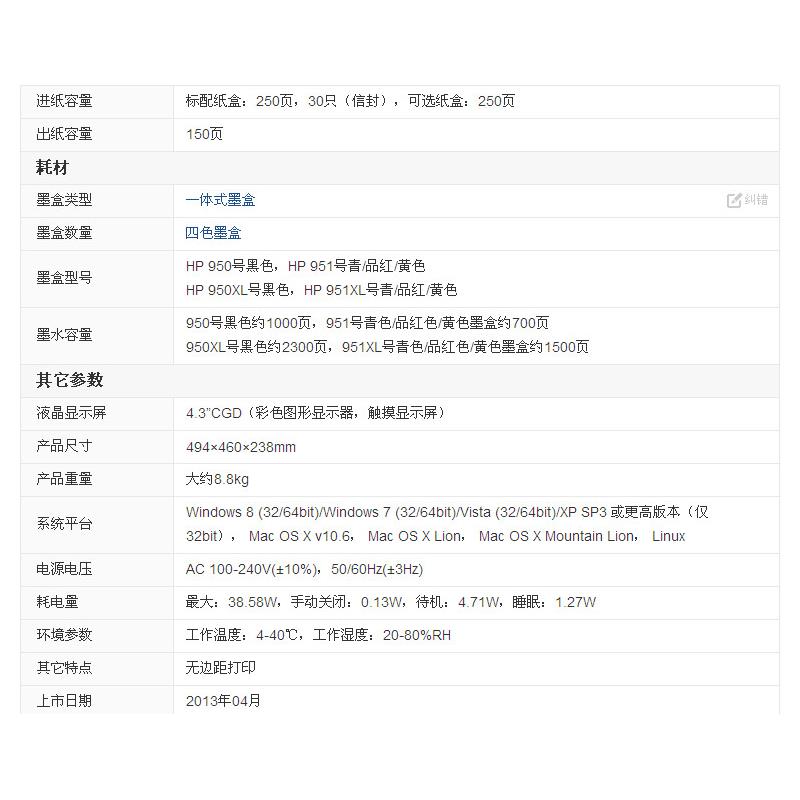Screen dimensions: 800x800
Task: Select the 出纸容量 label
Action: coord(64,134)
